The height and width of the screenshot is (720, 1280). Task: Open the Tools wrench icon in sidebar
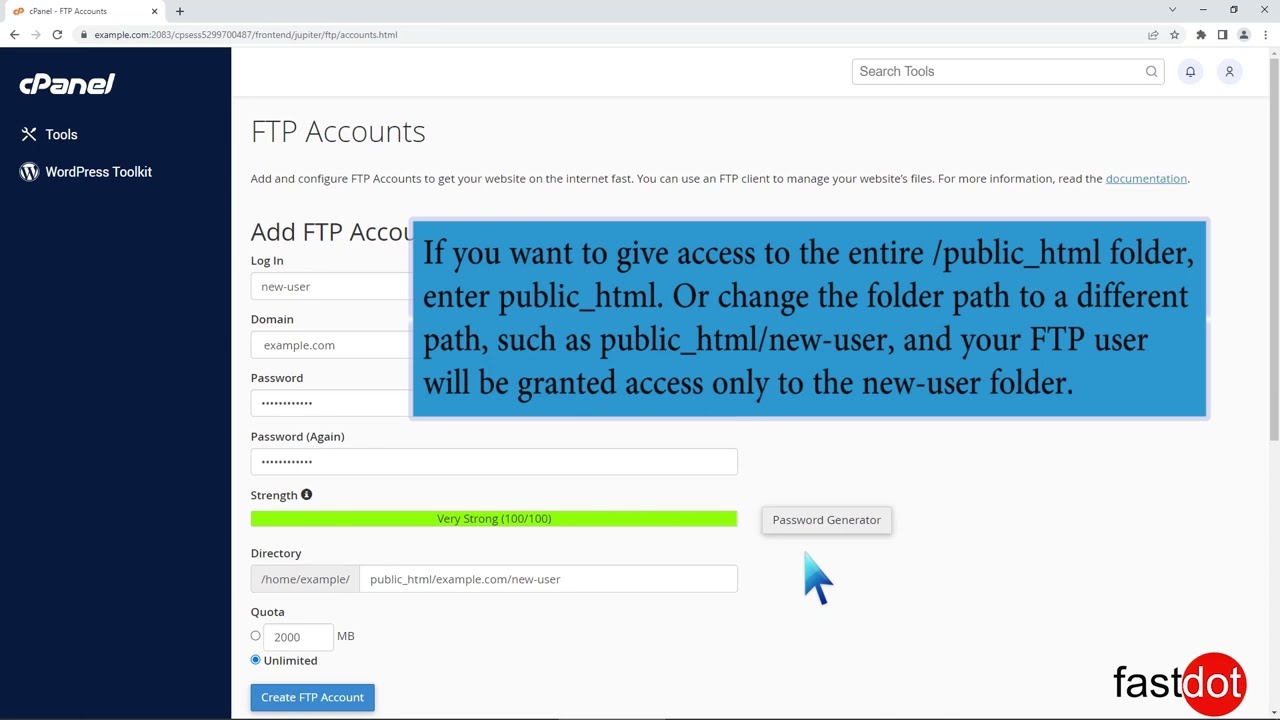tap(29, 134)
